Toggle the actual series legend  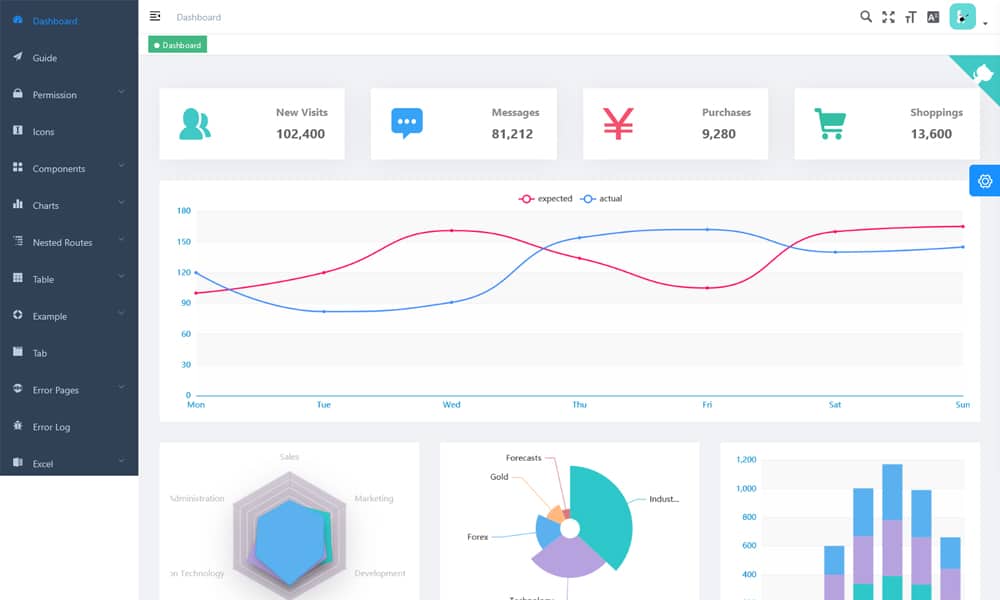(601, 199)
